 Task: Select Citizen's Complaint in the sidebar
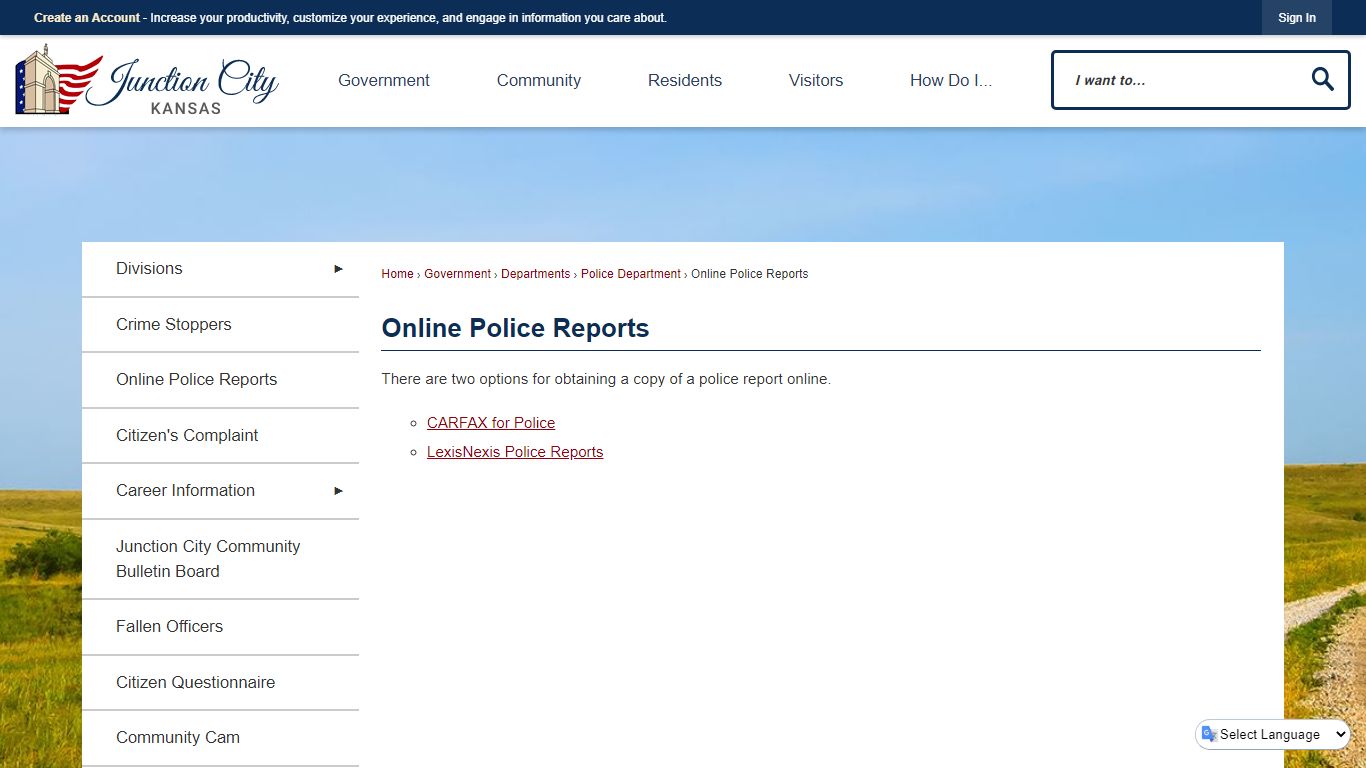coord(220,436)
